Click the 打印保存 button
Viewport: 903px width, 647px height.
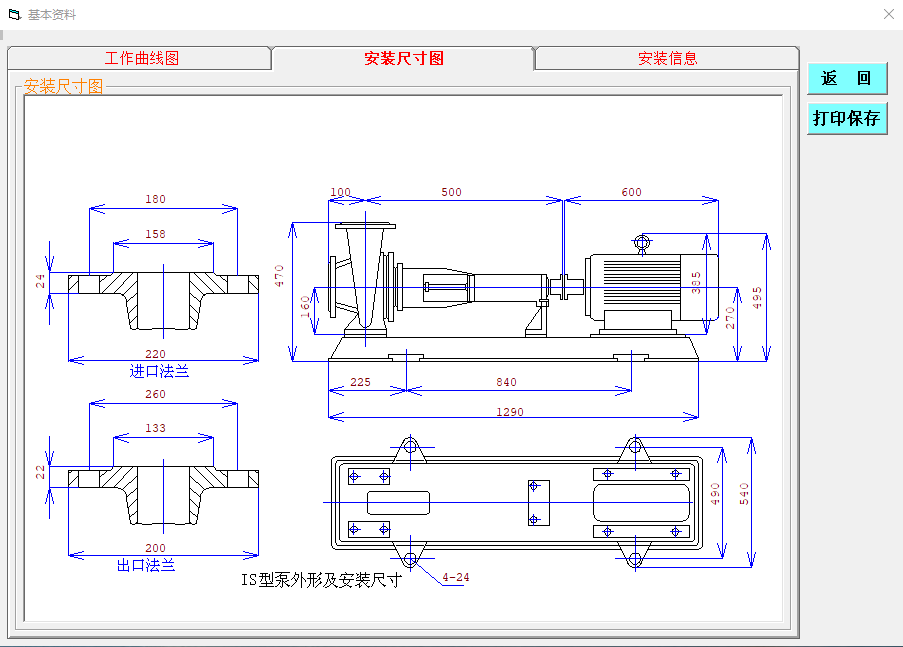tap(847, 118)
